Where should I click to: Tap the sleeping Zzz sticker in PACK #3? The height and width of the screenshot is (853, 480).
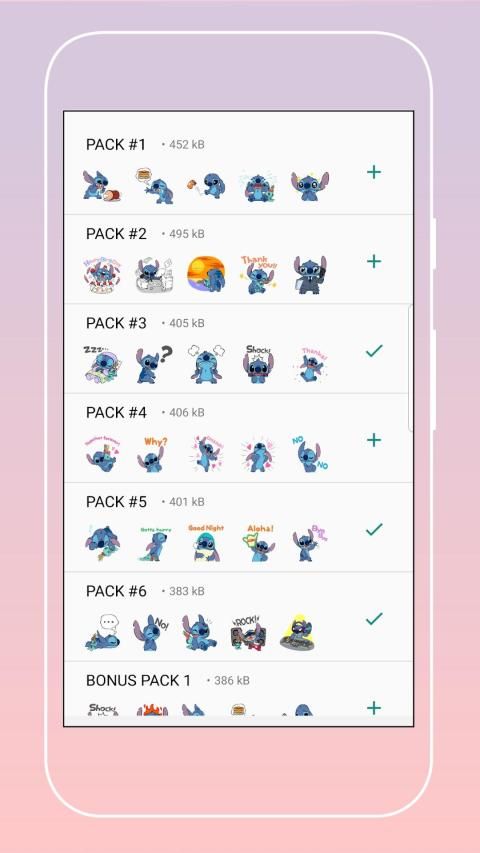(x=102, y=363)
